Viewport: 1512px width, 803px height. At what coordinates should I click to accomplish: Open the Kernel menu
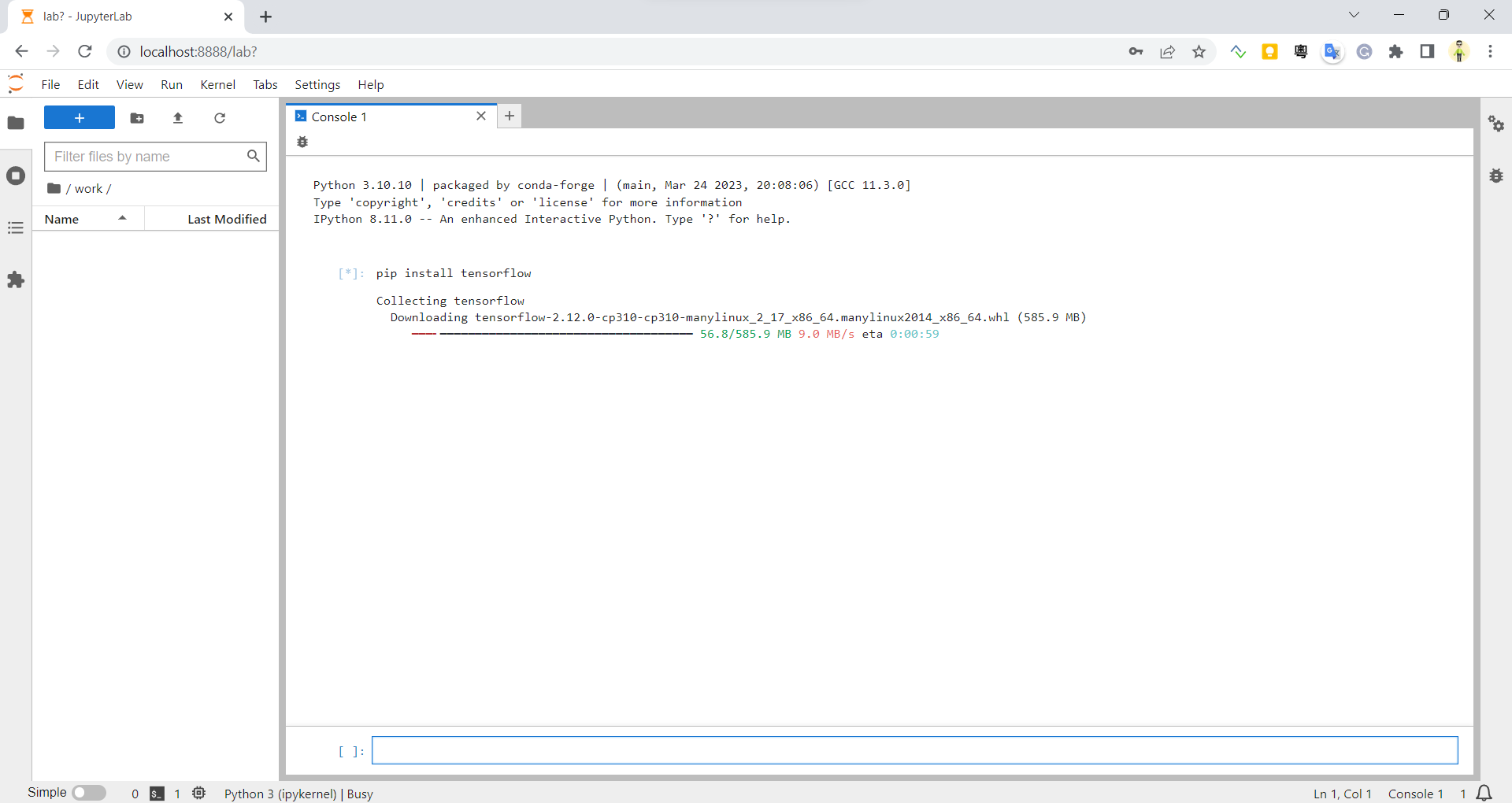click(218, 84)
